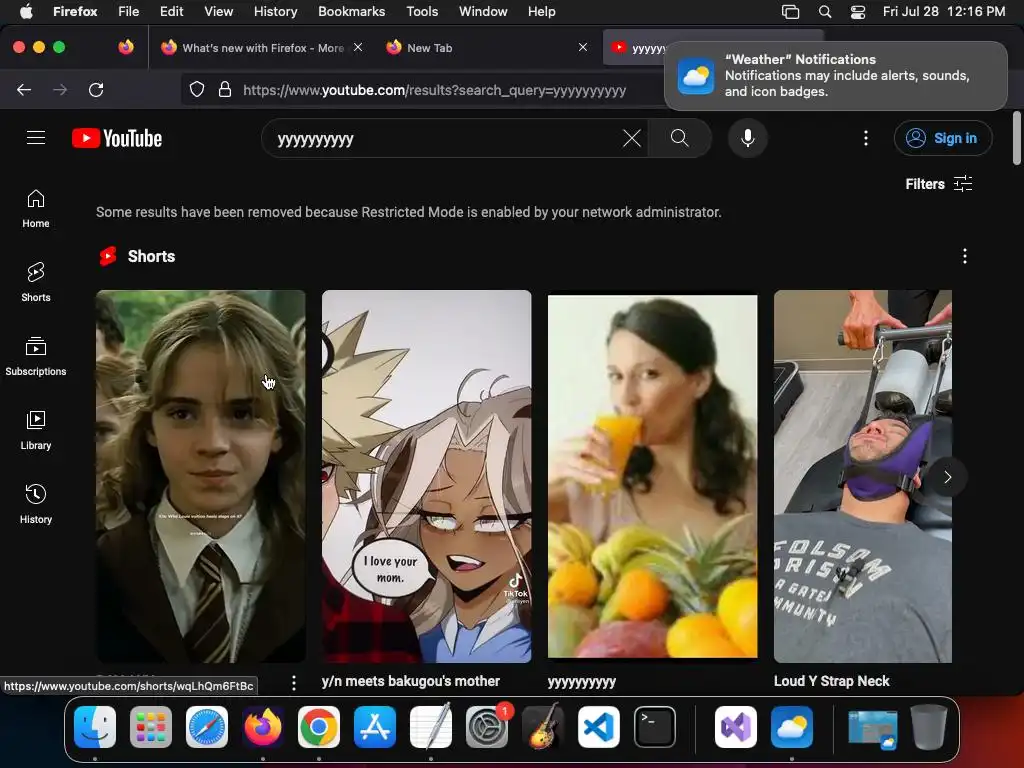Open the Tools menu

pyautogui.click(x=422, y=11)
